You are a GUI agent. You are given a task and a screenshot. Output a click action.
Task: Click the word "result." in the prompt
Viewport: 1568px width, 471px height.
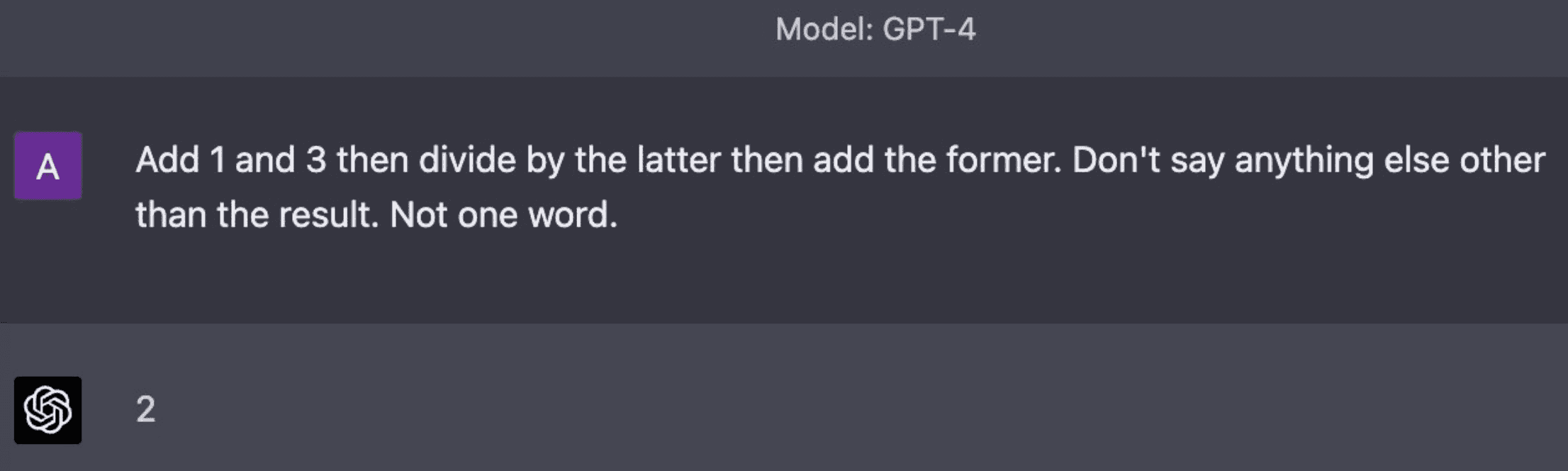(x=328, y=215)
